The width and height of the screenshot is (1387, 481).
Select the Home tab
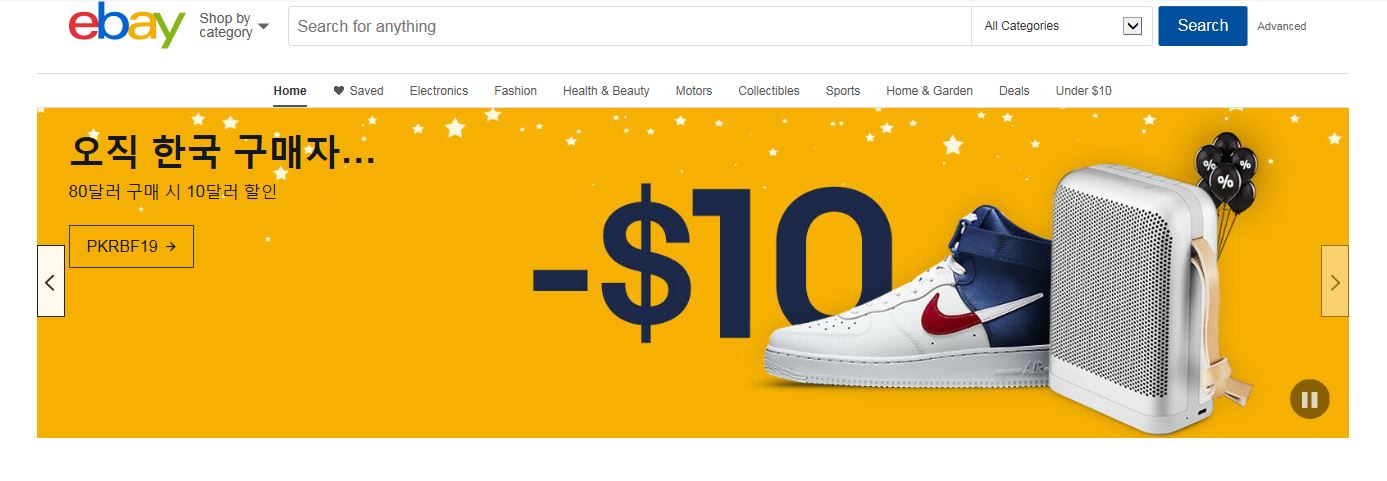tap(290, 91)
